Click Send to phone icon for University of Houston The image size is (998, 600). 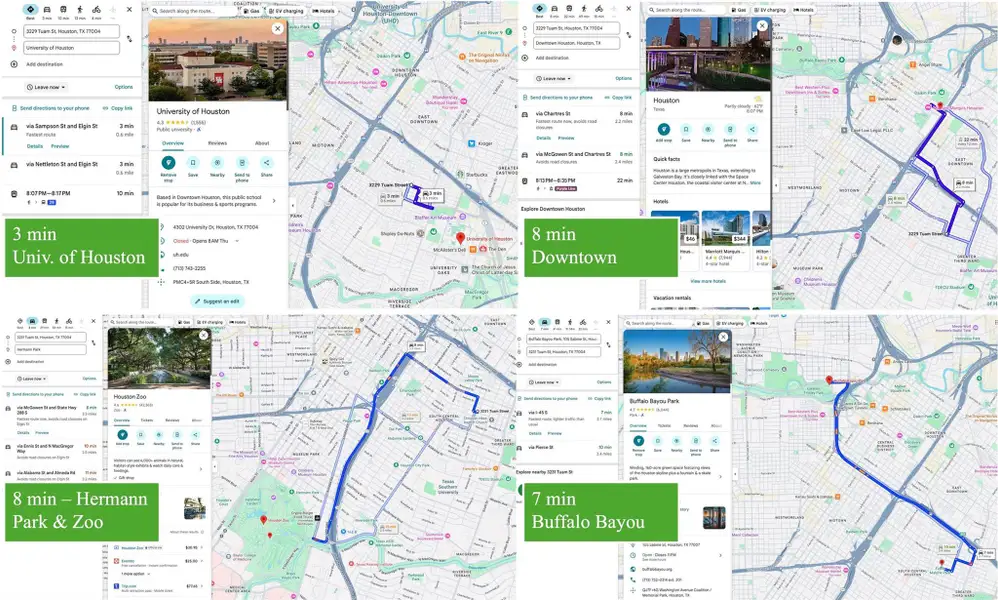(x=242, y=162)
